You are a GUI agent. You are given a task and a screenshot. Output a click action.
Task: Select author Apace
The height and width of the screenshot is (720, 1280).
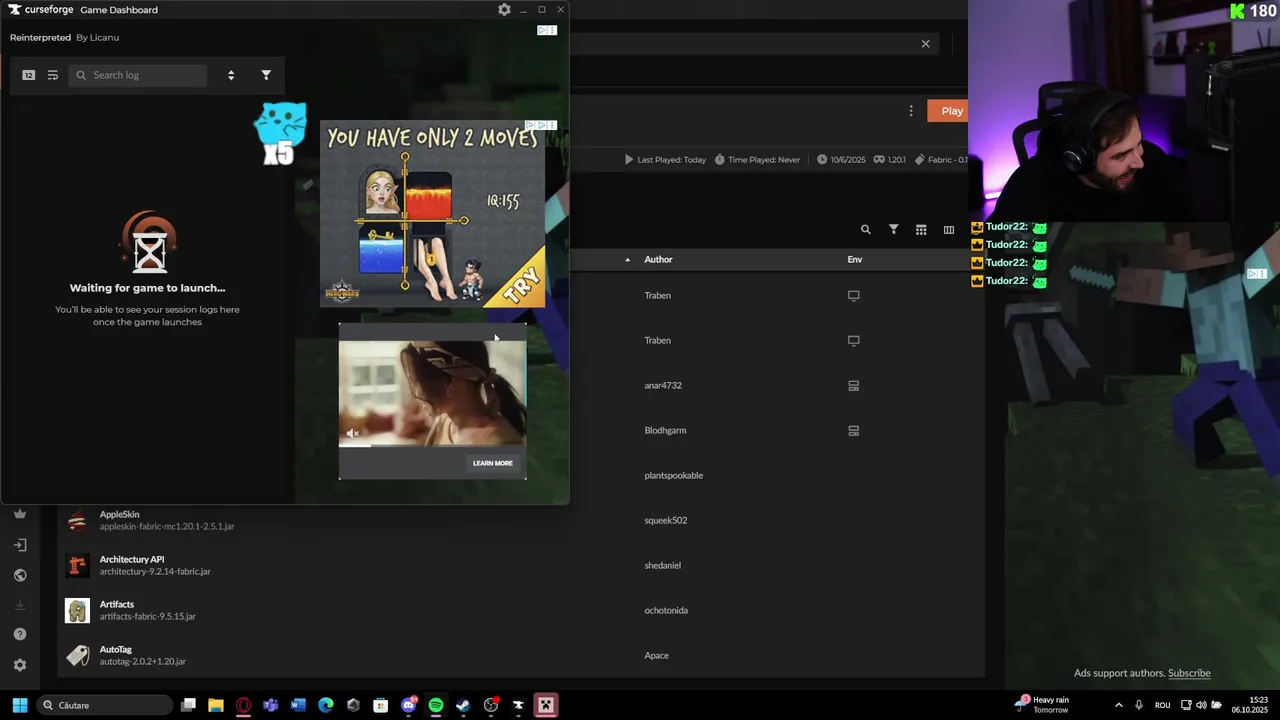[656, 656]
